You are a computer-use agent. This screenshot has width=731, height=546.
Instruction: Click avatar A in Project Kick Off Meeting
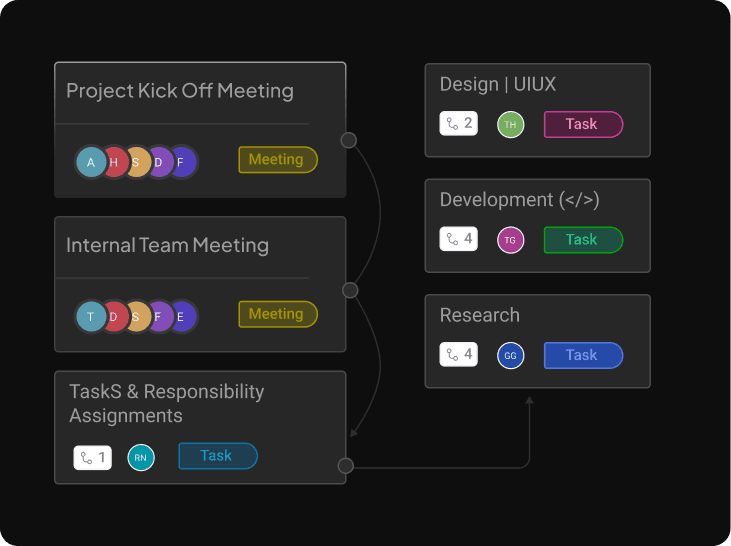[x=91, y=162]
